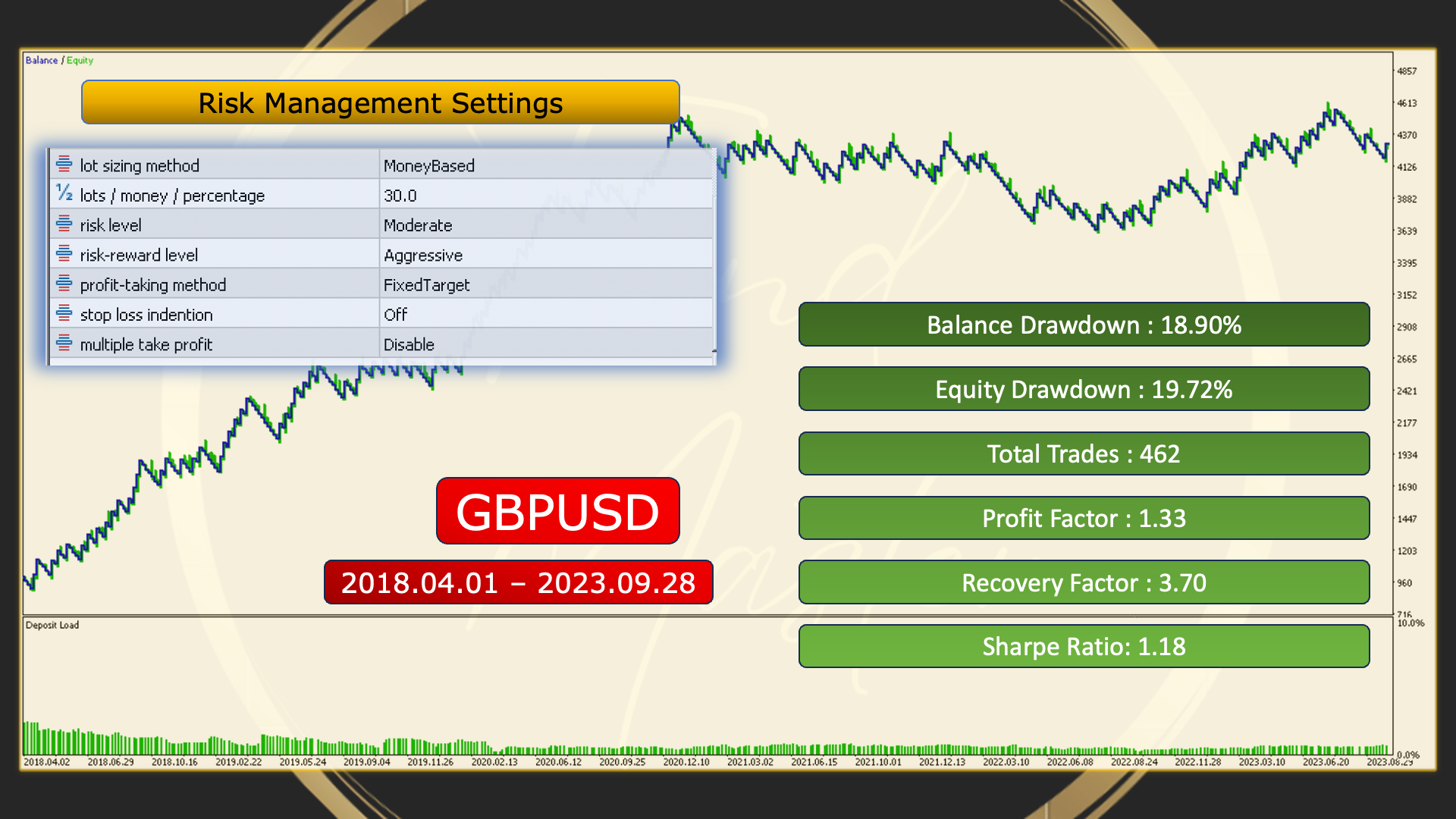Toggle the multiple take profit Disable value
The image size is (1456, 819).
click(409, 344)
